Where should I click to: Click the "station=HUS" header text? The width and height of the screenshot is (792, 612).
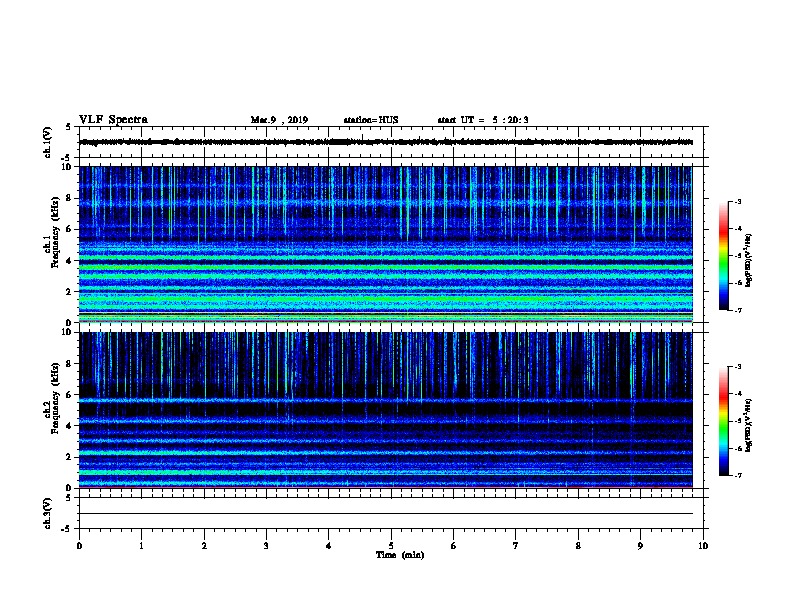tap(371, 120)
